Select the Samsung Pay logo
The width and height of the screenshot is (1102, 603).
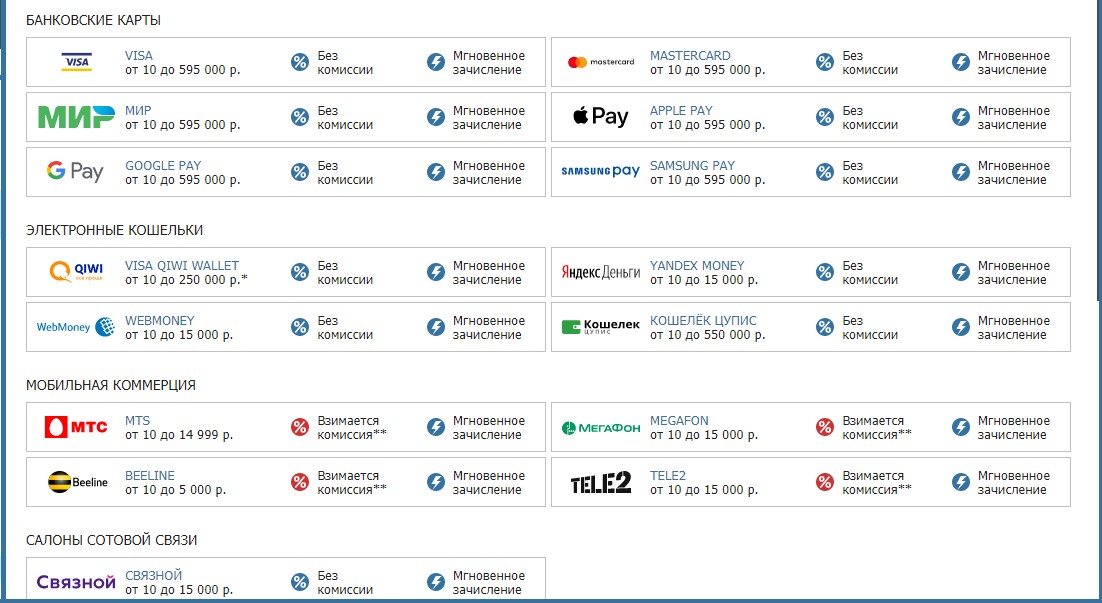point(600,172)
